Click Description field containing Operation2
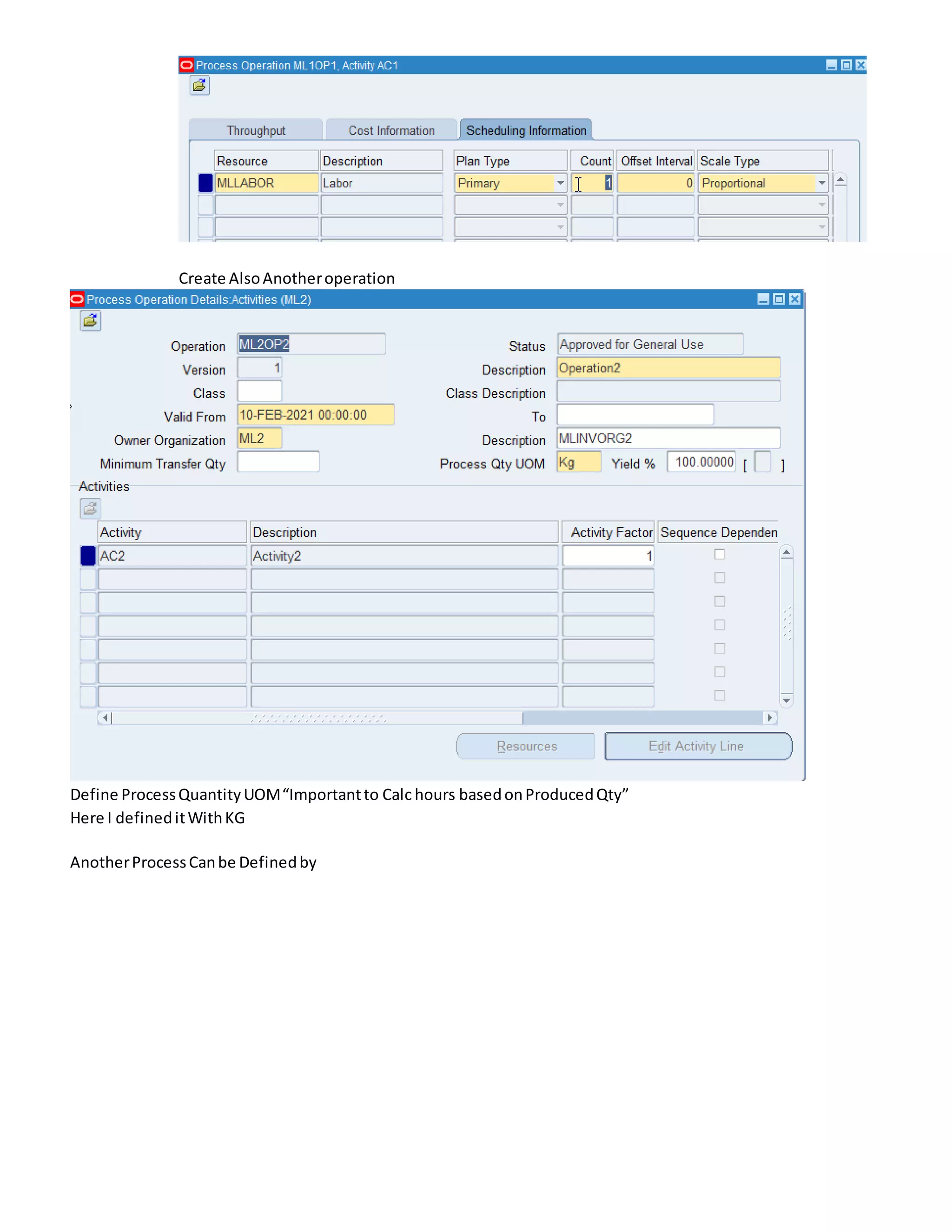This screenshot has height=1232, width=952. pos(668,368)
